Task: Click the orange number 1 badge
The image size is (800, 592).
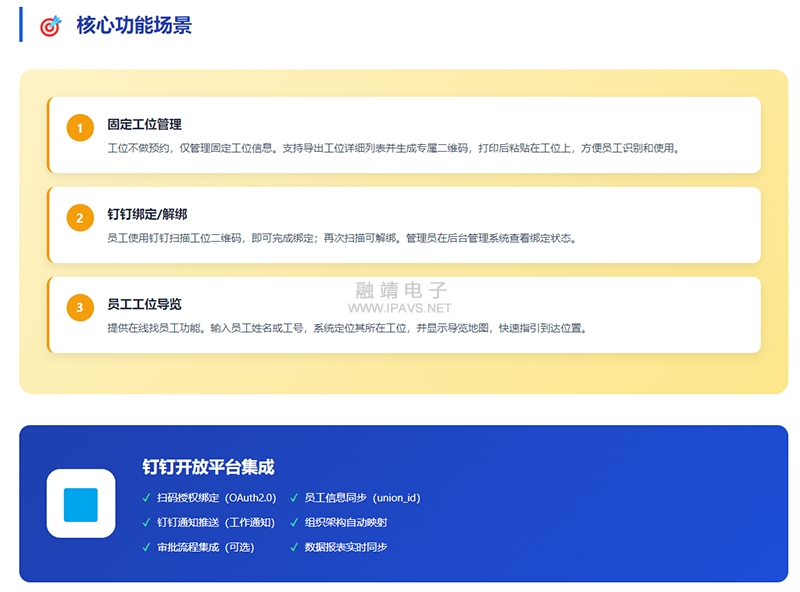Action: [80, 128]
